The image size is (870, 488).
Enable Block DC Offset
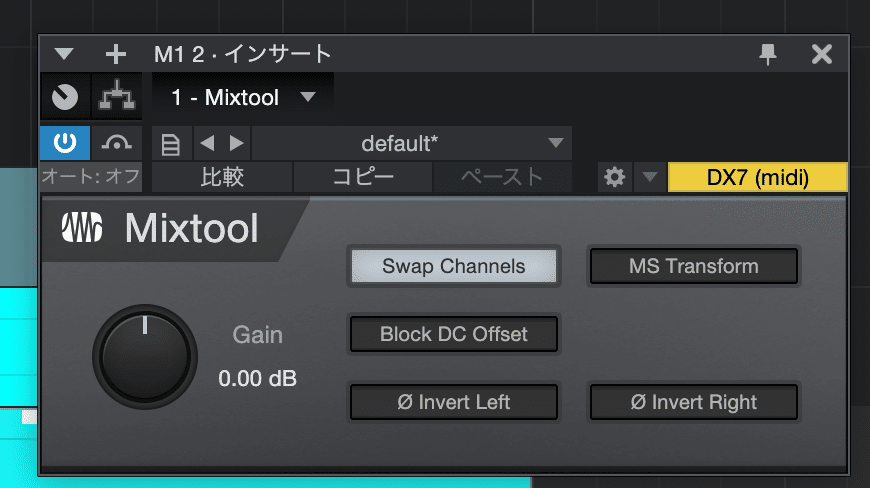454,334
